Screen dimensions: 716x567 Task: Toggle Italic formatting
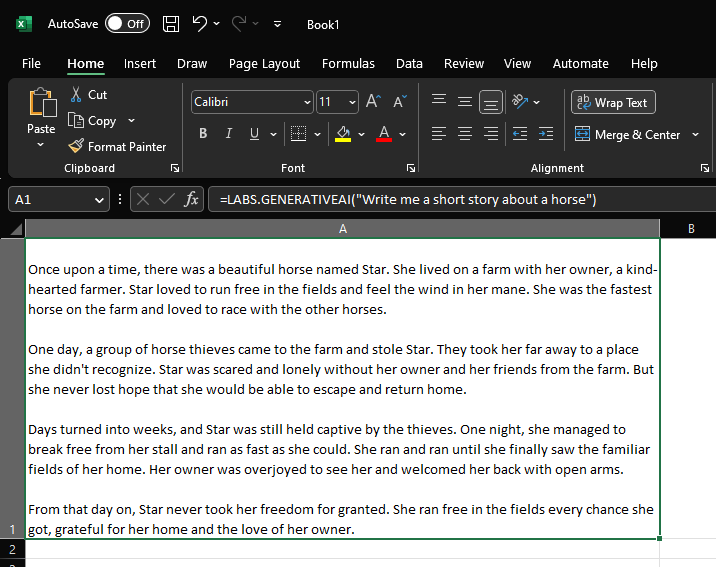click(x=229, y=133)
